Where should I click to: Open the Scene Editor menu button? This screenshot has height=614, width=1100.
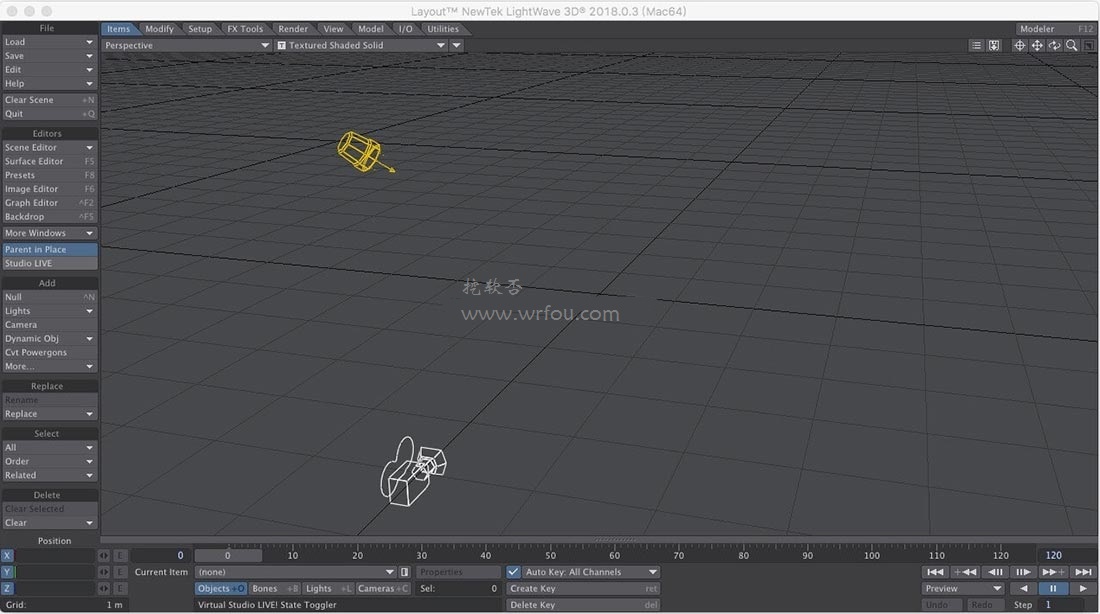[49, 147]
